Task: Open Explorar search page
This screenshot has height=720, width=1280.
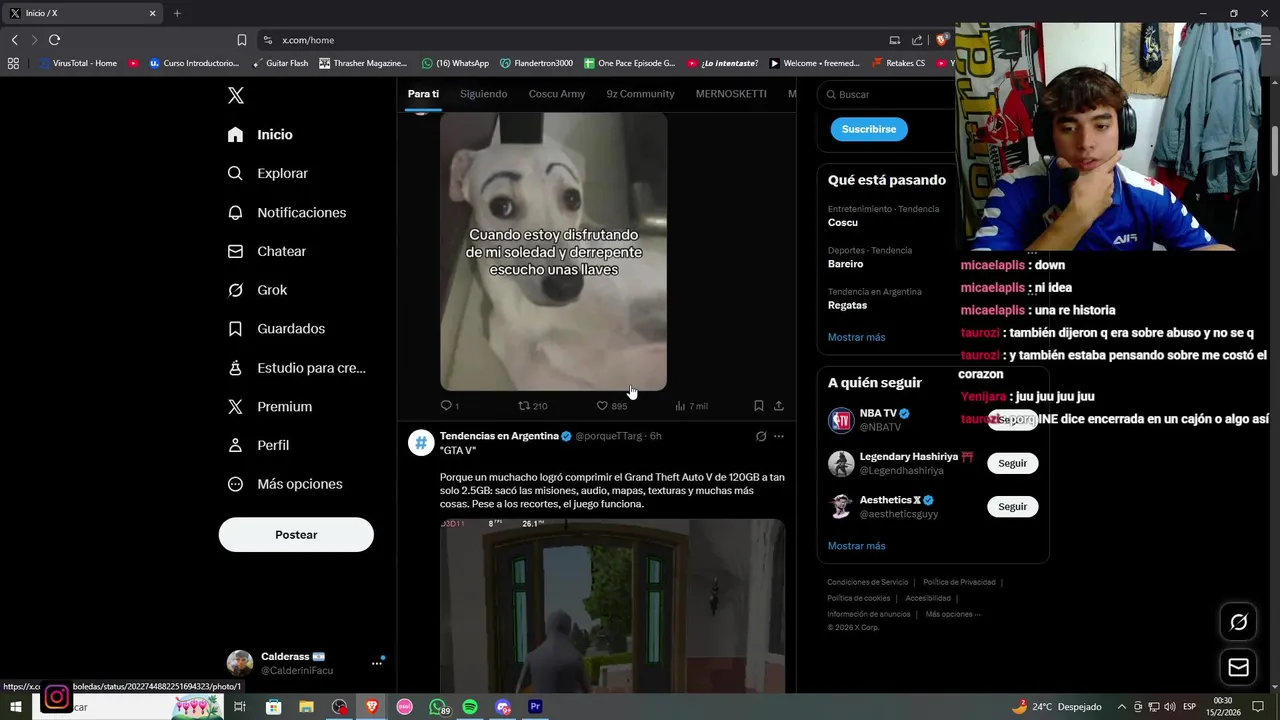Action: tap(267, 173)
